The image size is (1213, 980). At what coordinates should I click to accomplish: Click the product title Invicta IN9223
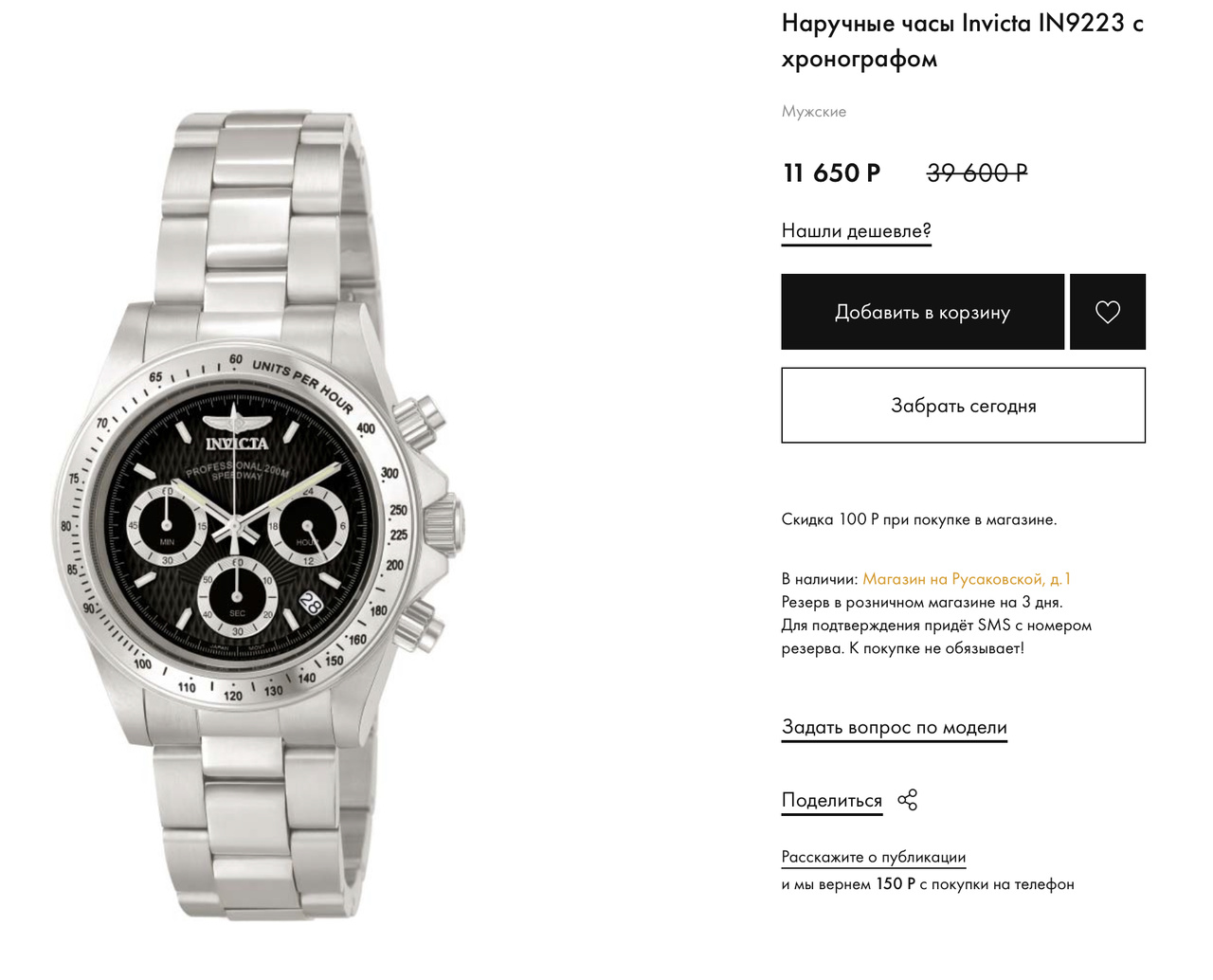tap(962, 41)
